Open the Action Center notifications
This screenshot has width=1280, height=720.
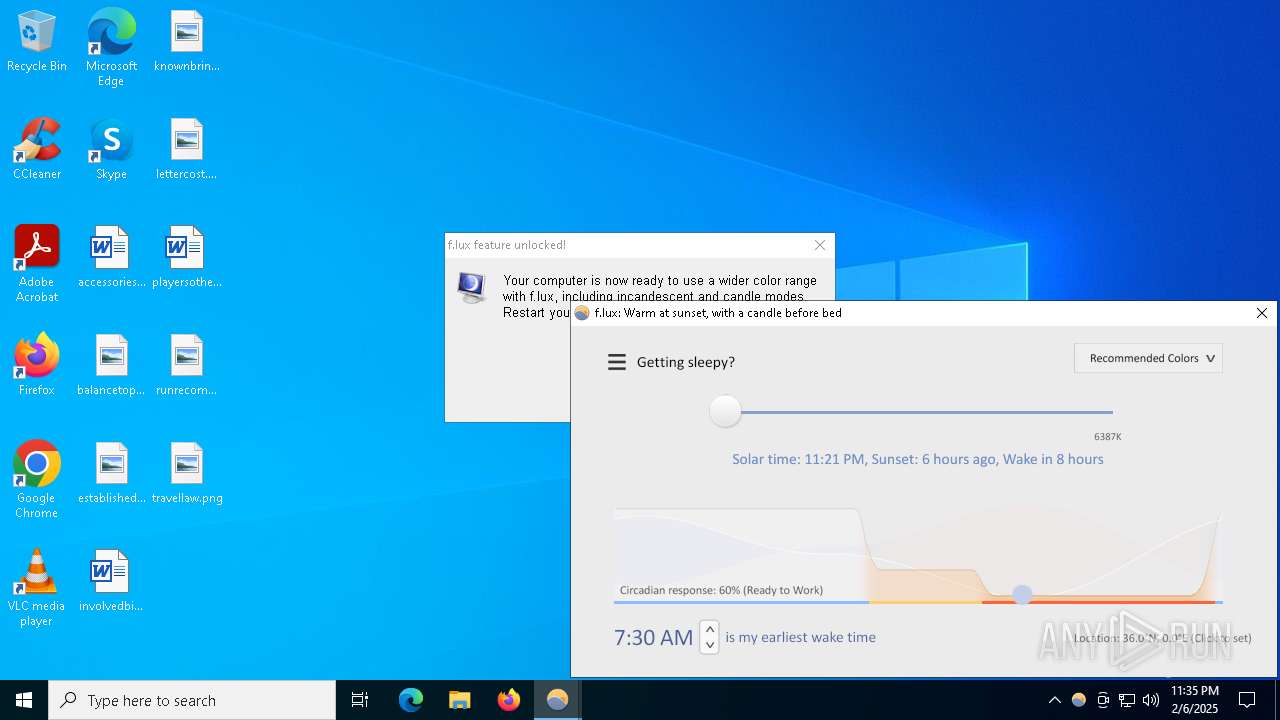[1247, 700]
